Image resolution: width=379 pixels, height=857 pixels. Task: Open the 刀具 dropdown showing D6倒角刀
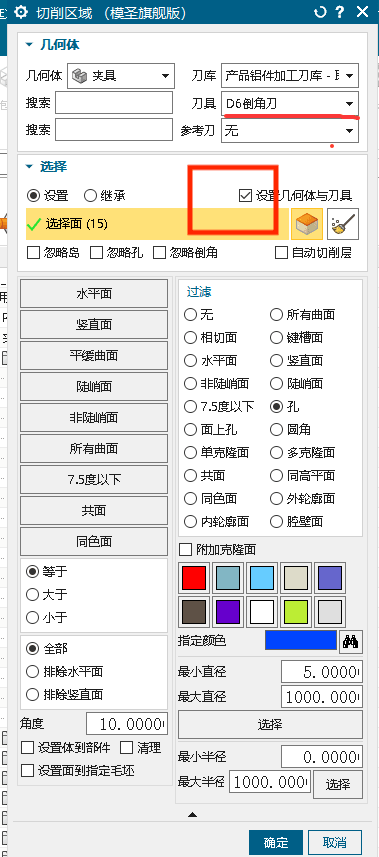[x=290, y=103]
